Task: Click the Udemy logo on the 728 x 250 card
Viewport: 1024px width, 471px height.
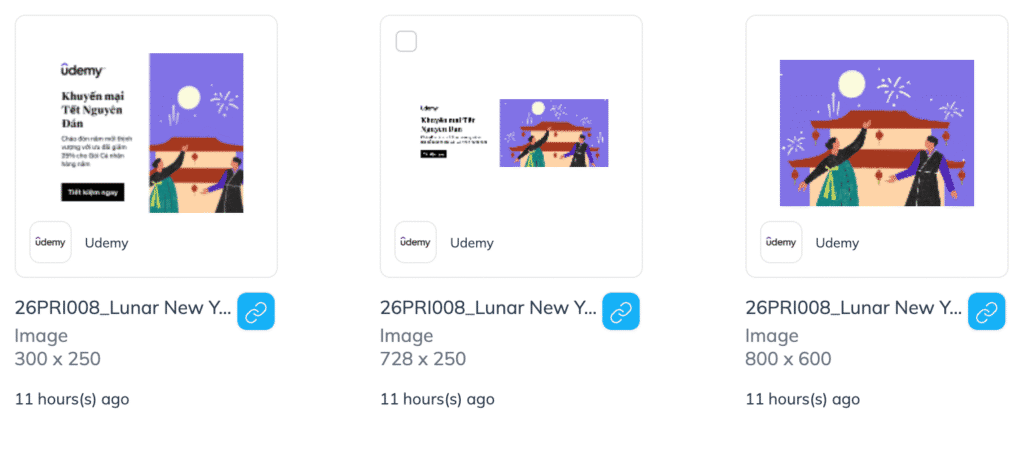Action: [416, 242]
